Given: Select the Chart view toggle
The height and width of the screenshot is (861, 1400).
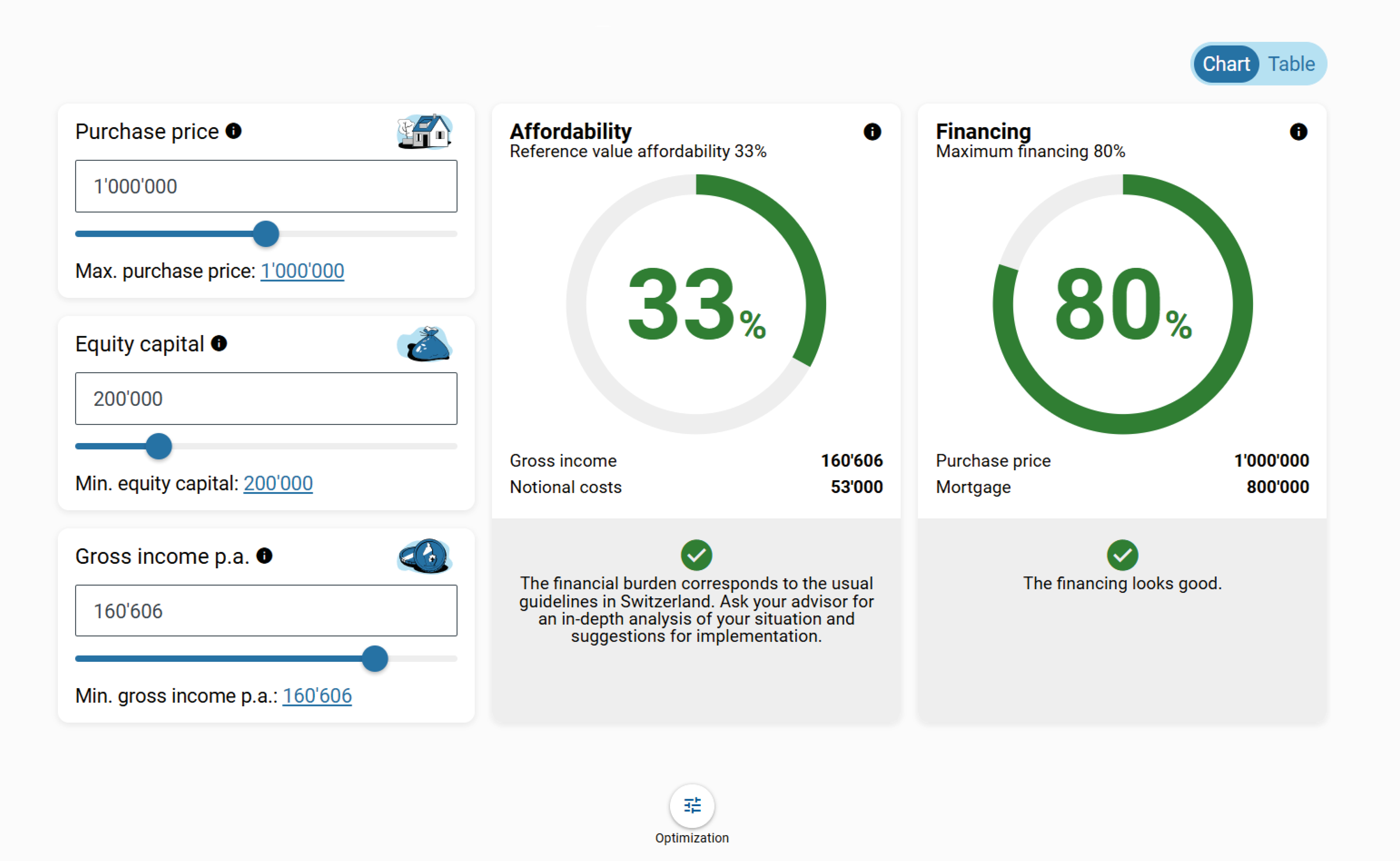Looking at the screenshot, I should tap(1226, 64).
